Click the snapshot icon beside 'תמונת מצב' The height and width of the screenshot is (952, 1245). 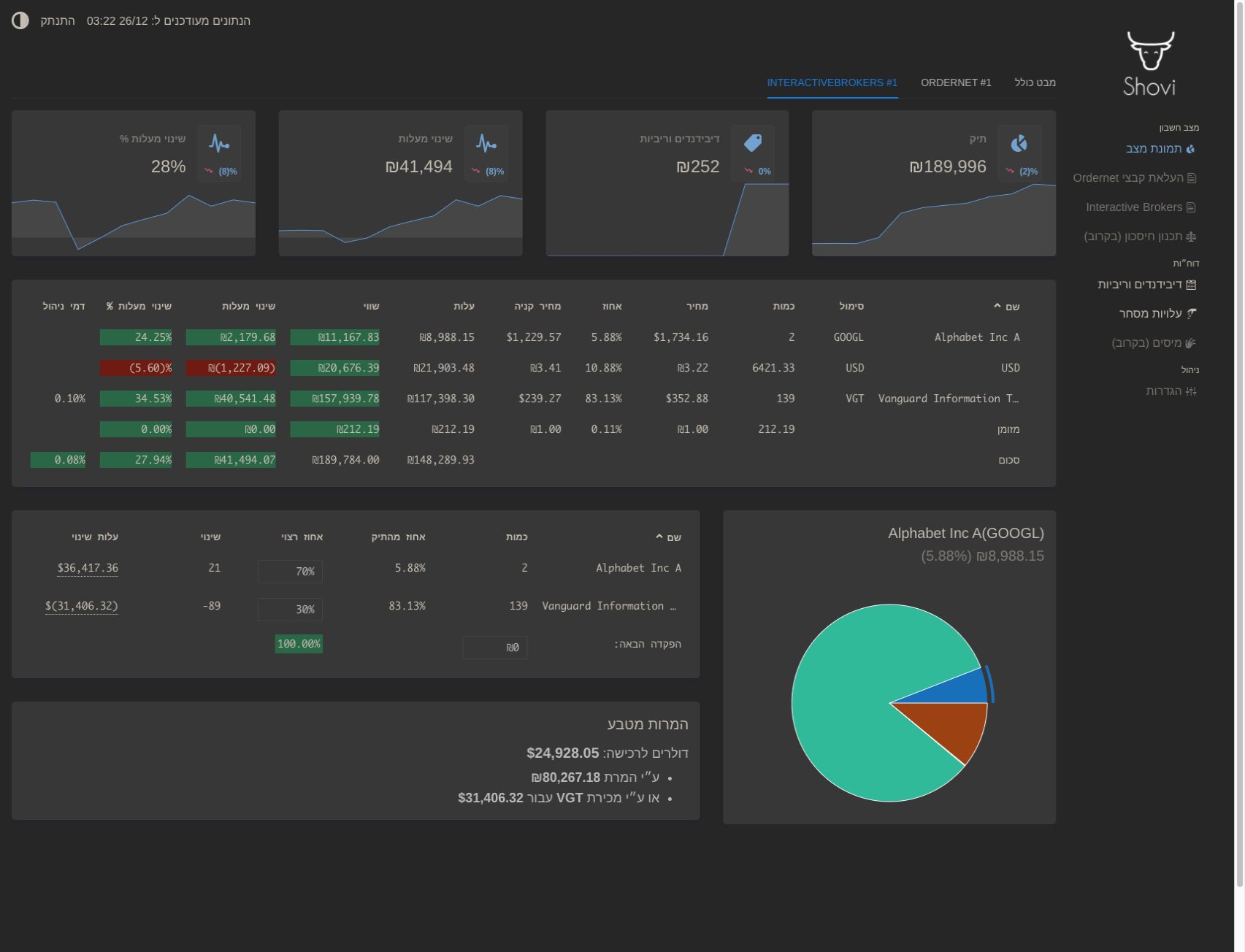pyautogui.click(x=1191, y=149)
